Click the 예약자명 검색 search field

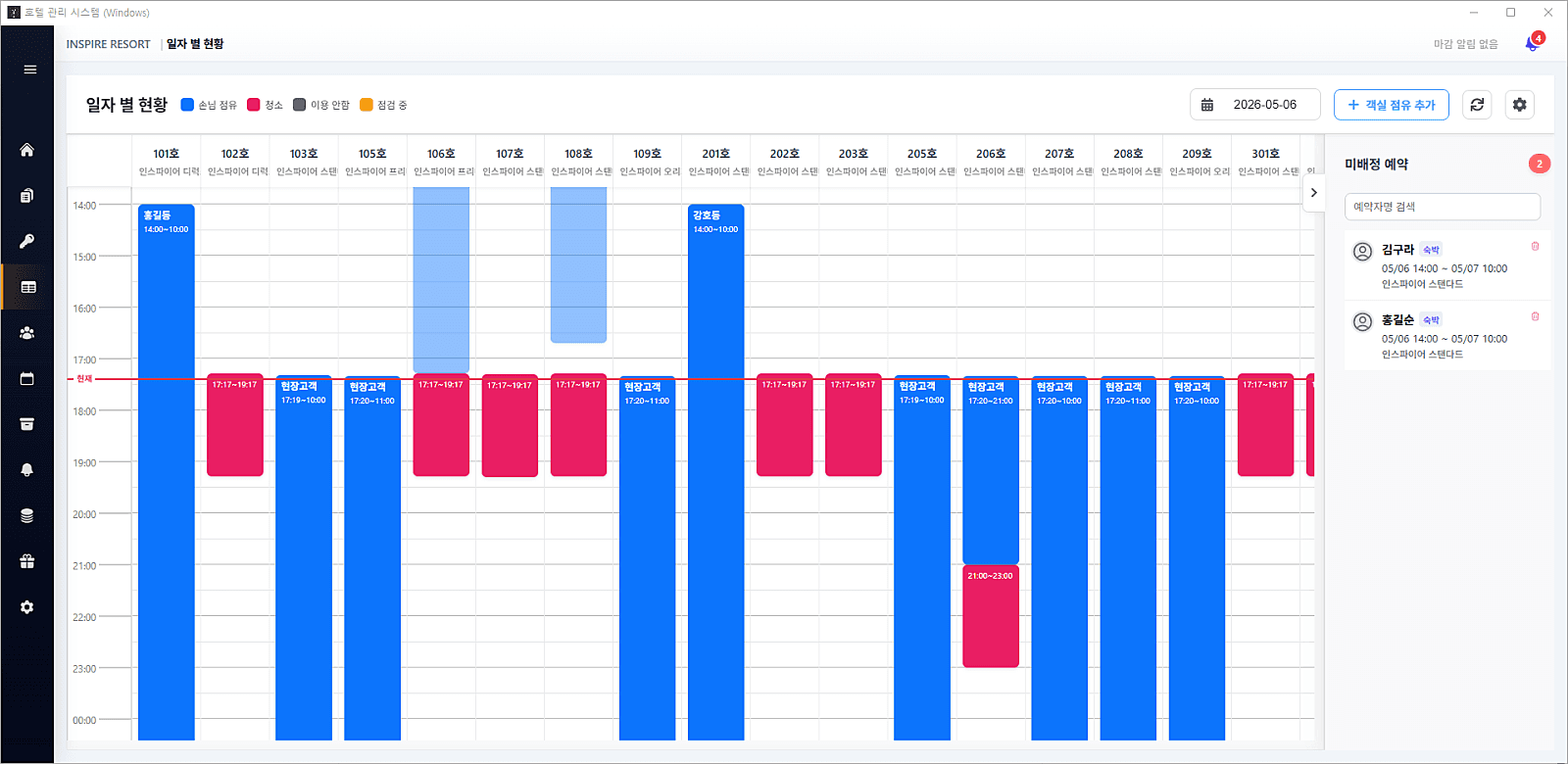pyautogui.click(x=1443, y=207)
